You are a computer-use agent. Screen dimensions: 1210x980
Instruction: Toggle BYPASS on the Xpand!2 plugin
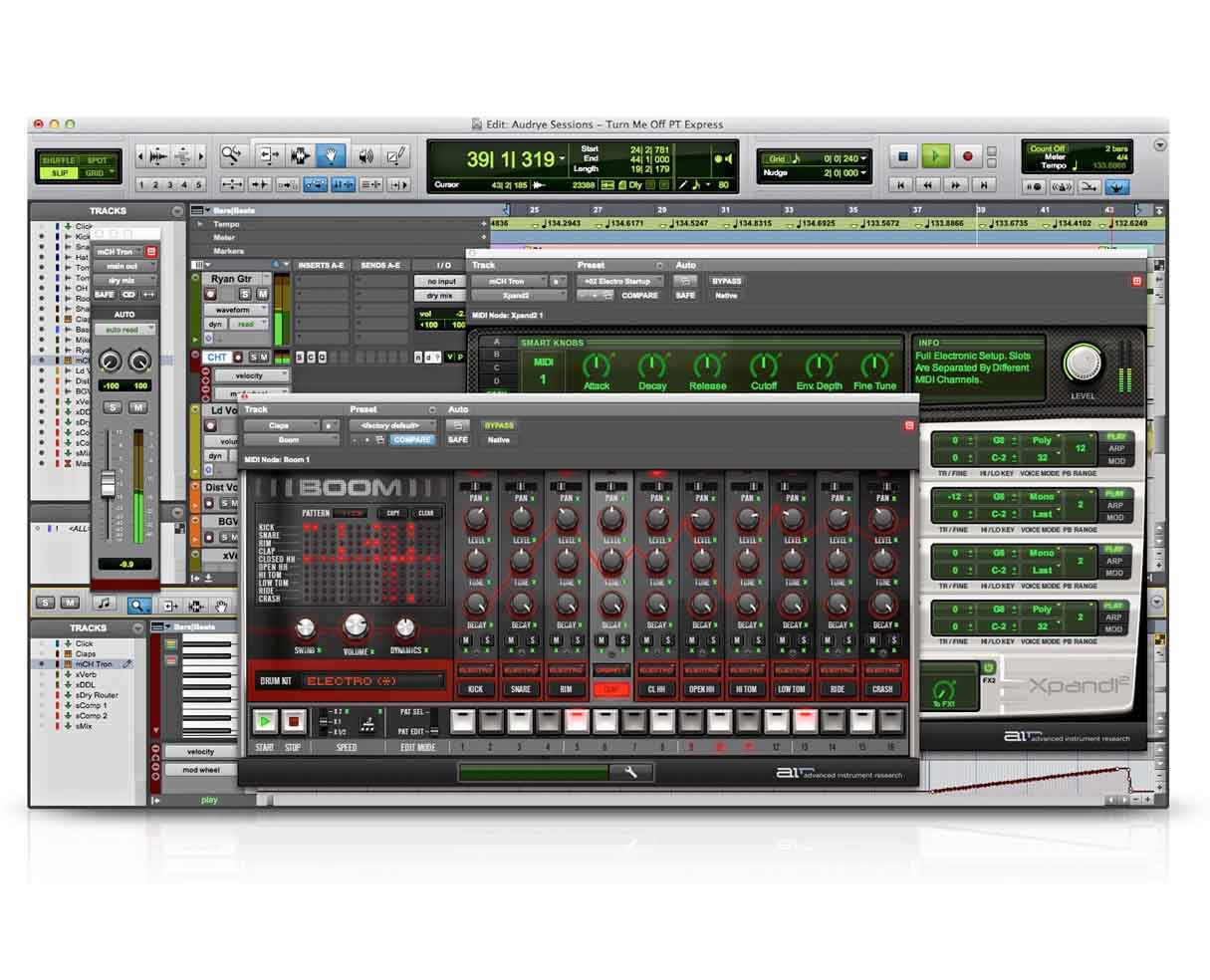[727, 281]
